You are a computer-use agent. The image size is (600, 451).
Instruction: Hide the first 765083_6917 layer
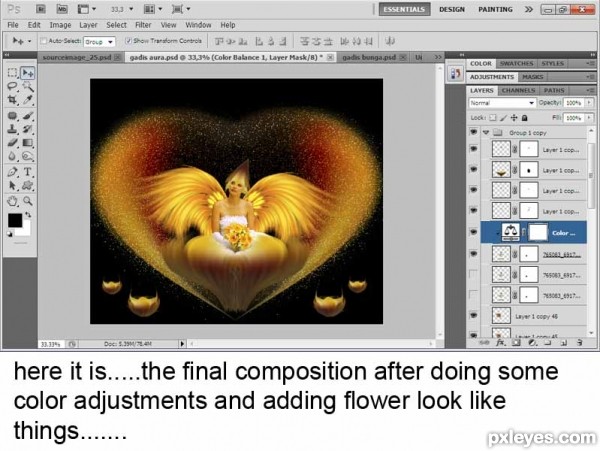473,254
